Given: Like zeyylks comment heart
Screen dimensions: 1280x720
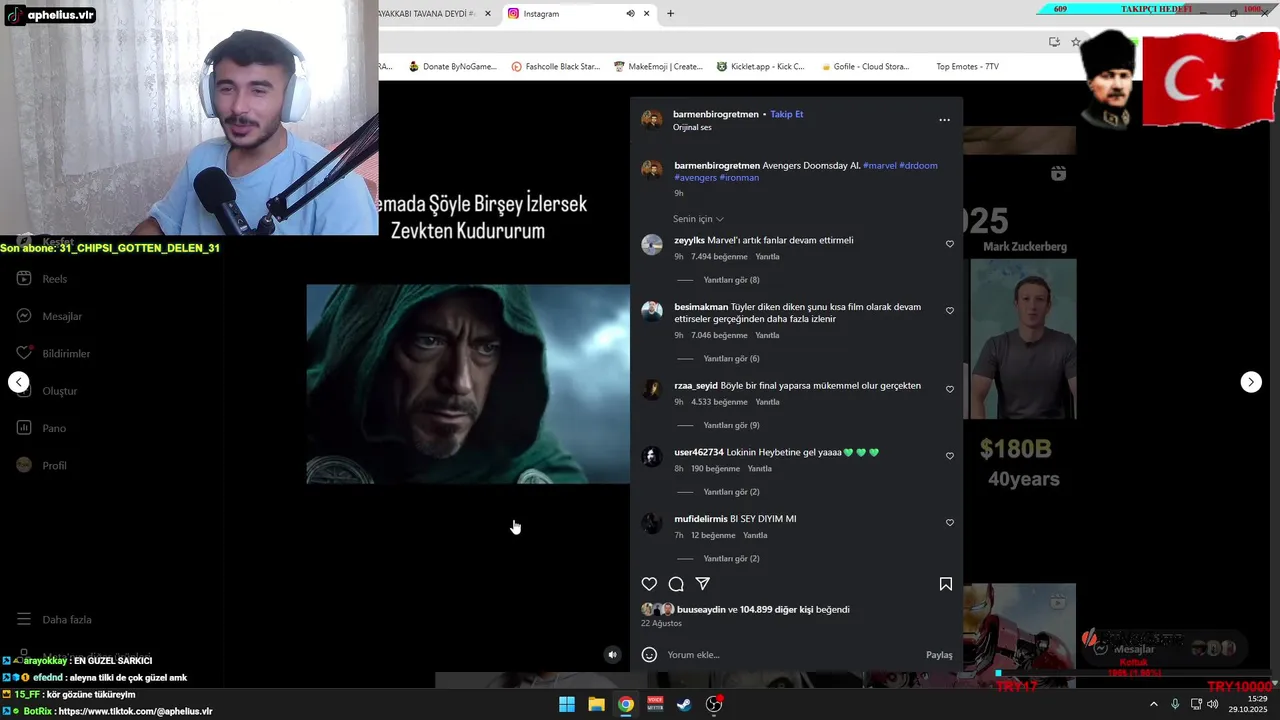Looking at the screenshot, I should pos(950,244).
